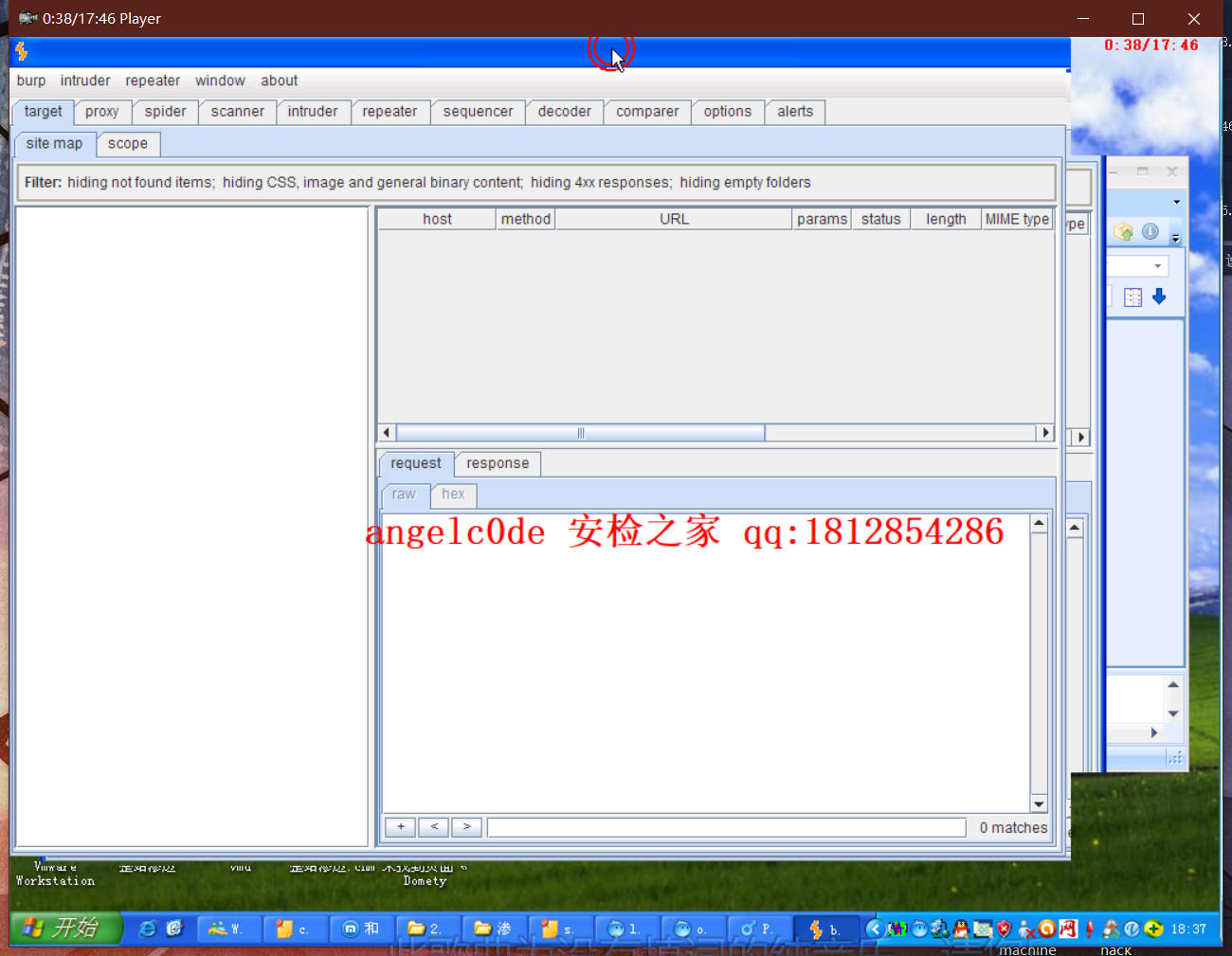Switch to the alerts tab
Viewport: 1232px width, 956px height.
click(x=795, y=112)
